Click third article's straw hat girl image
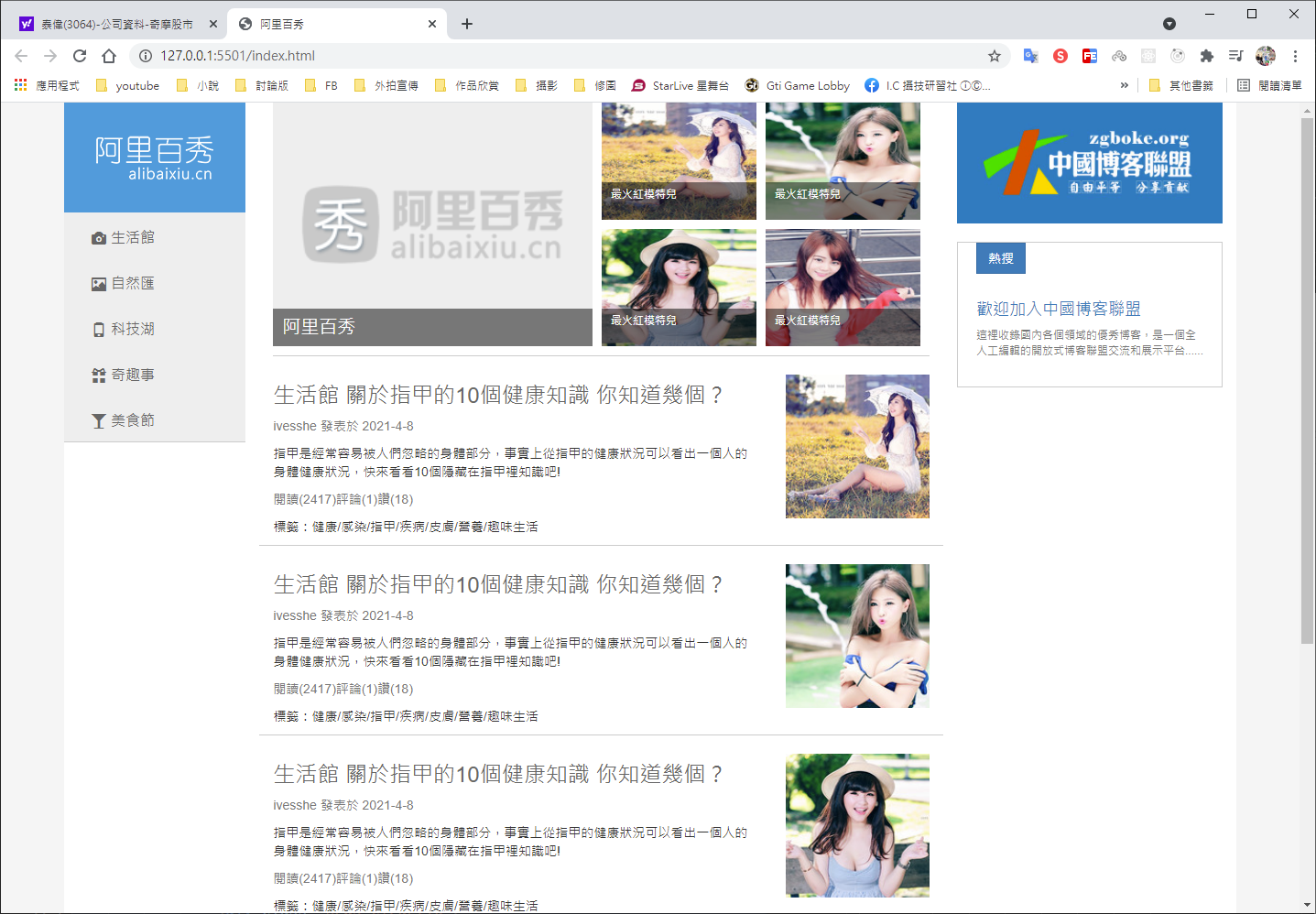 point(857,825)
